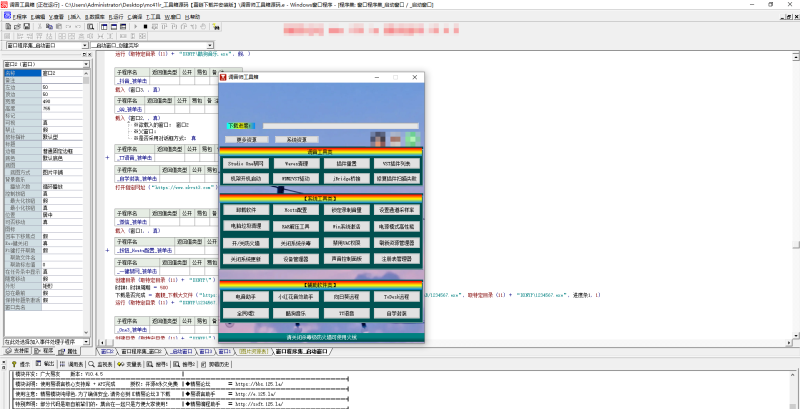This screenshot has height=409, width=800.
Task: Open the H.帮助 menu
Action: (x=192, y=16)
